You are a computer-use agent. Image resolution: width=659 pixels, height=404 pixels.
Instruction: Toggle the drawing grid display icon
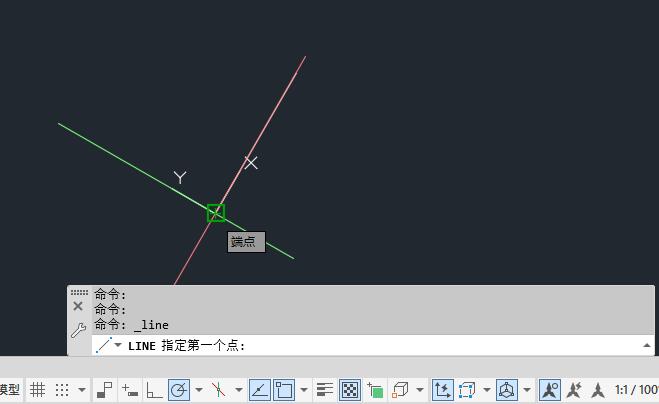[x=37, y=390]
